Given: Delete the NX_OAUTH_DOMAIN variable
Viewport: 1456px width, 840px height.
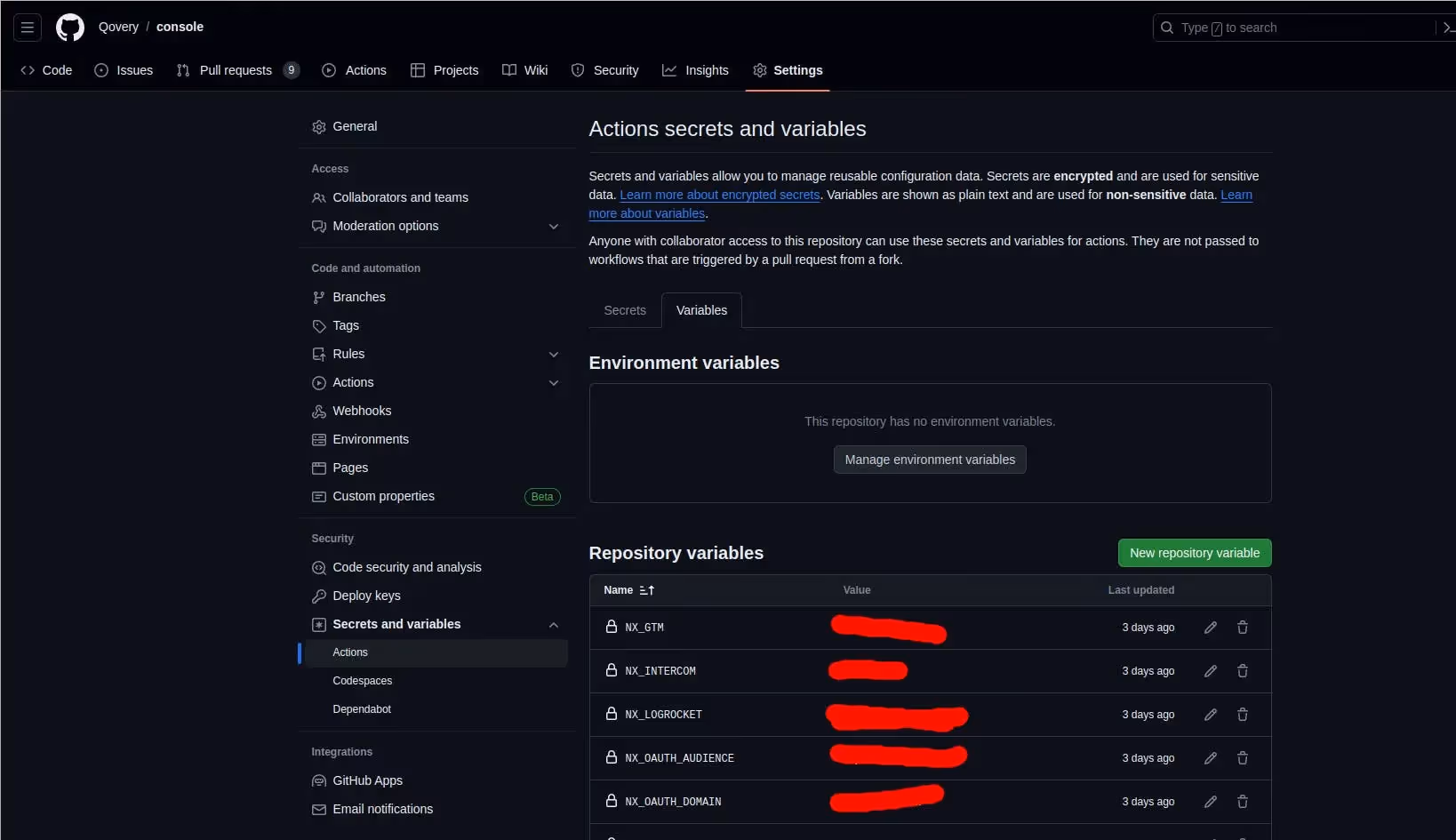Looking at the screenshot, I should 1243,802.
